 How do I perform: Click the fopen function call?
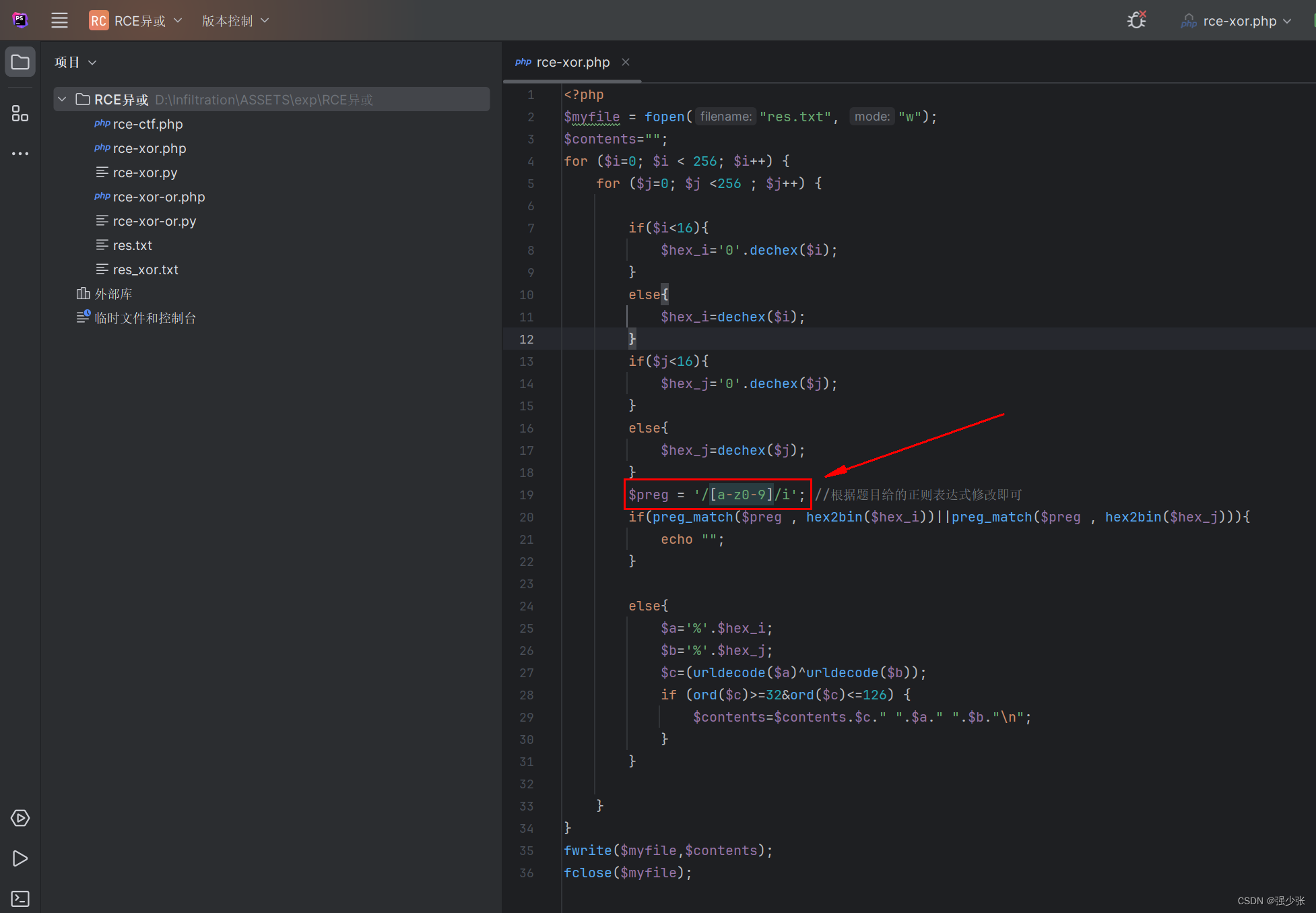pos(665,117)
